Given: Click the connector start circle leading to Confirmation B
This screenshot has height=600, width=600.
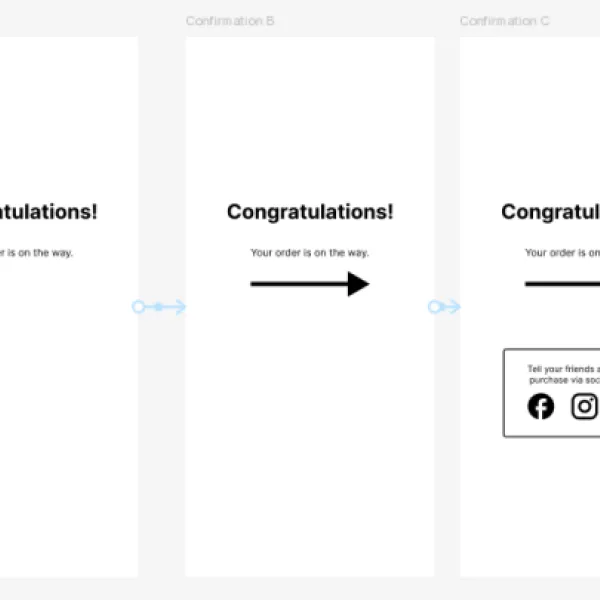Looking at the screenshot, I should pyautogui.click(x=138, y=307).
